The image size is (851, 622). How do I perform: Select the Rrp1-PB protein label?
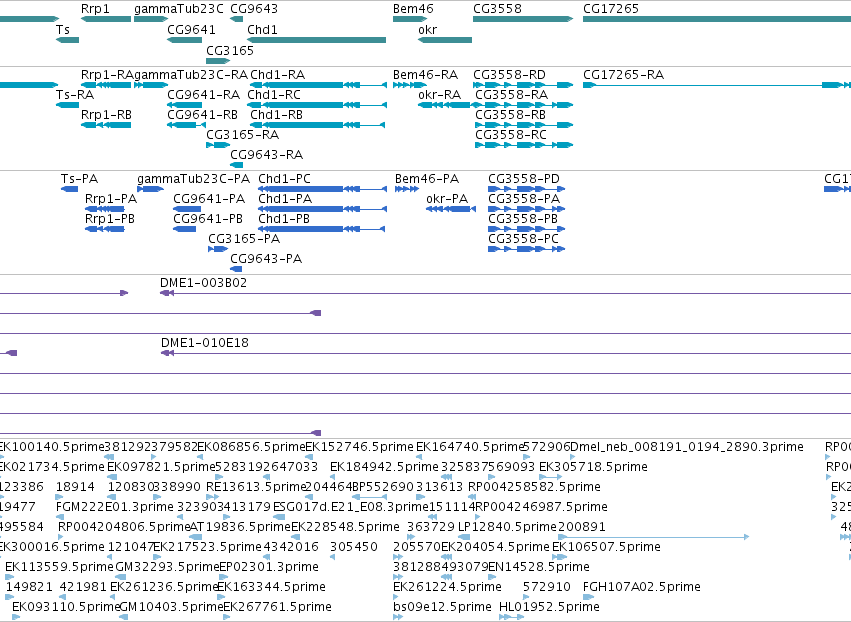(x=110, y=219)
